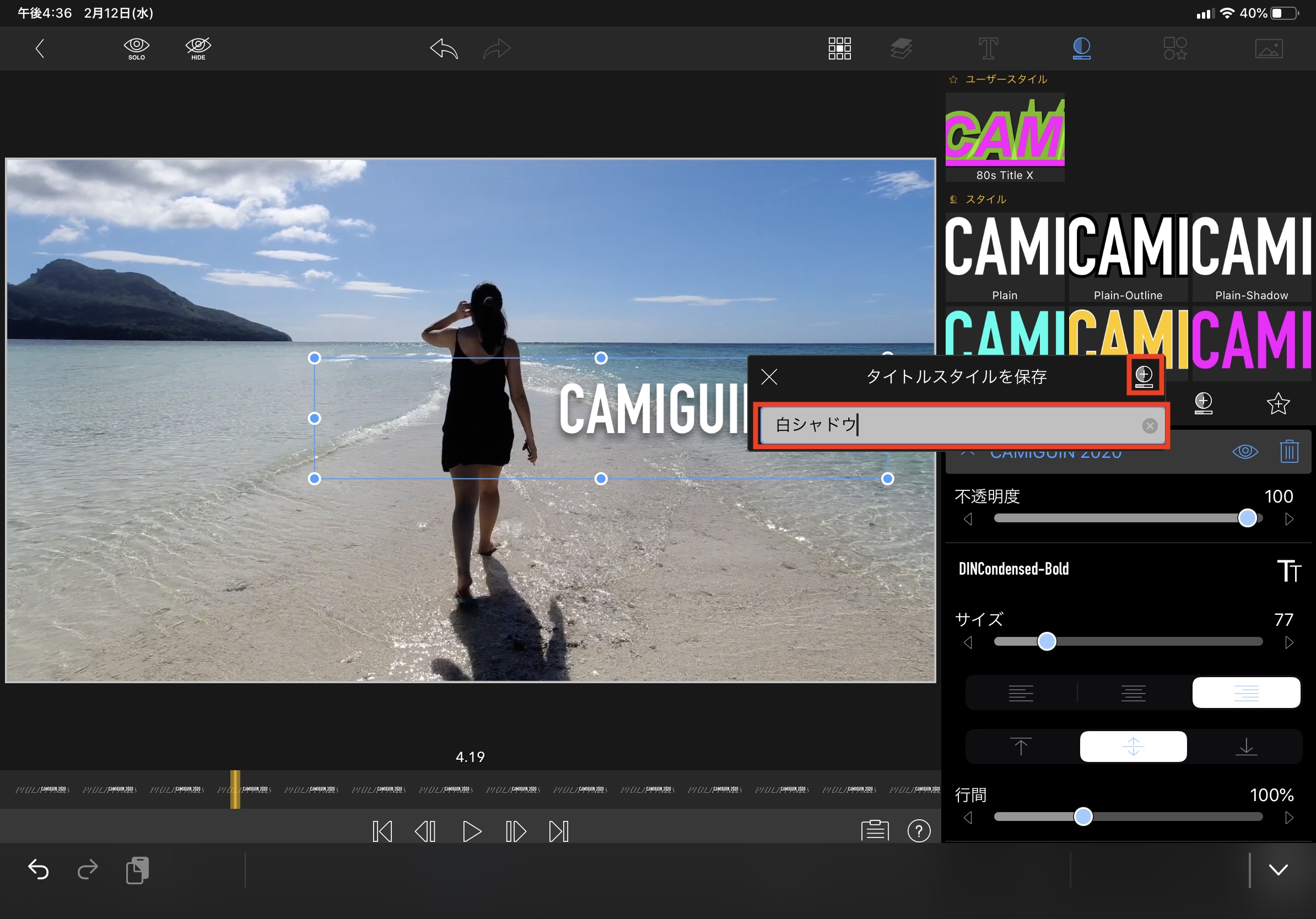Toggle visibility of the CAMIGUIN 2020 layer
The image size is (1316, 919).
[x=1244, y=451]
